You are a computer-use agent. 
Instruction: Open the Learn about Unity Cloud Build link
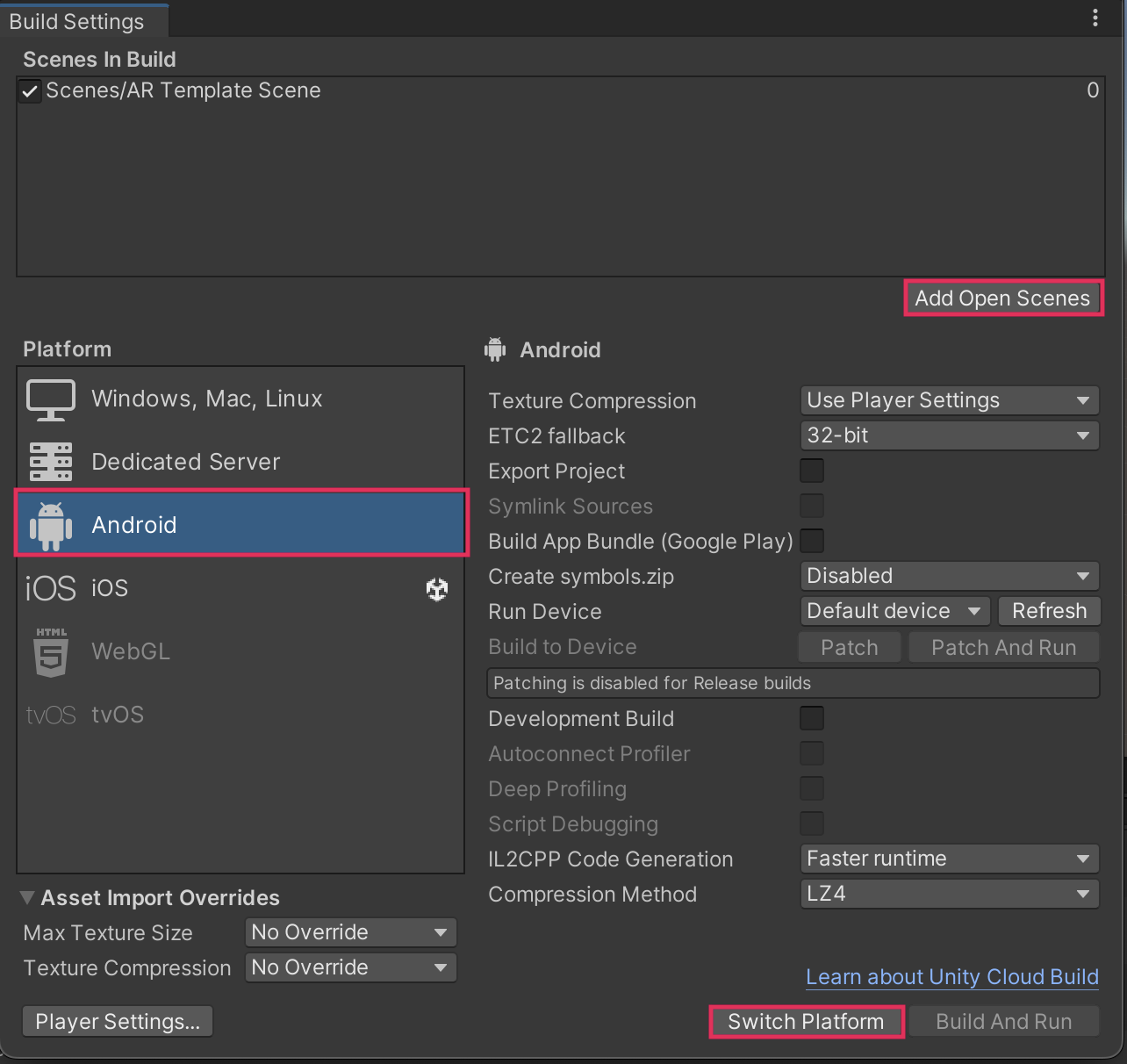[951, 977]
